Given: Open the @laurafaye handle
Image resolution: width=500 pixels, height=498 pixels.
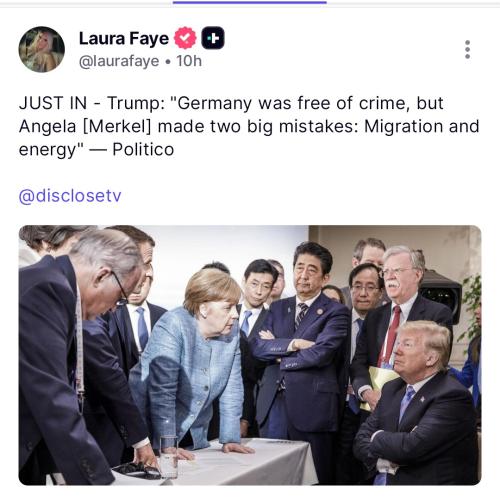Looking at the screenshot, I should (119, 61).
